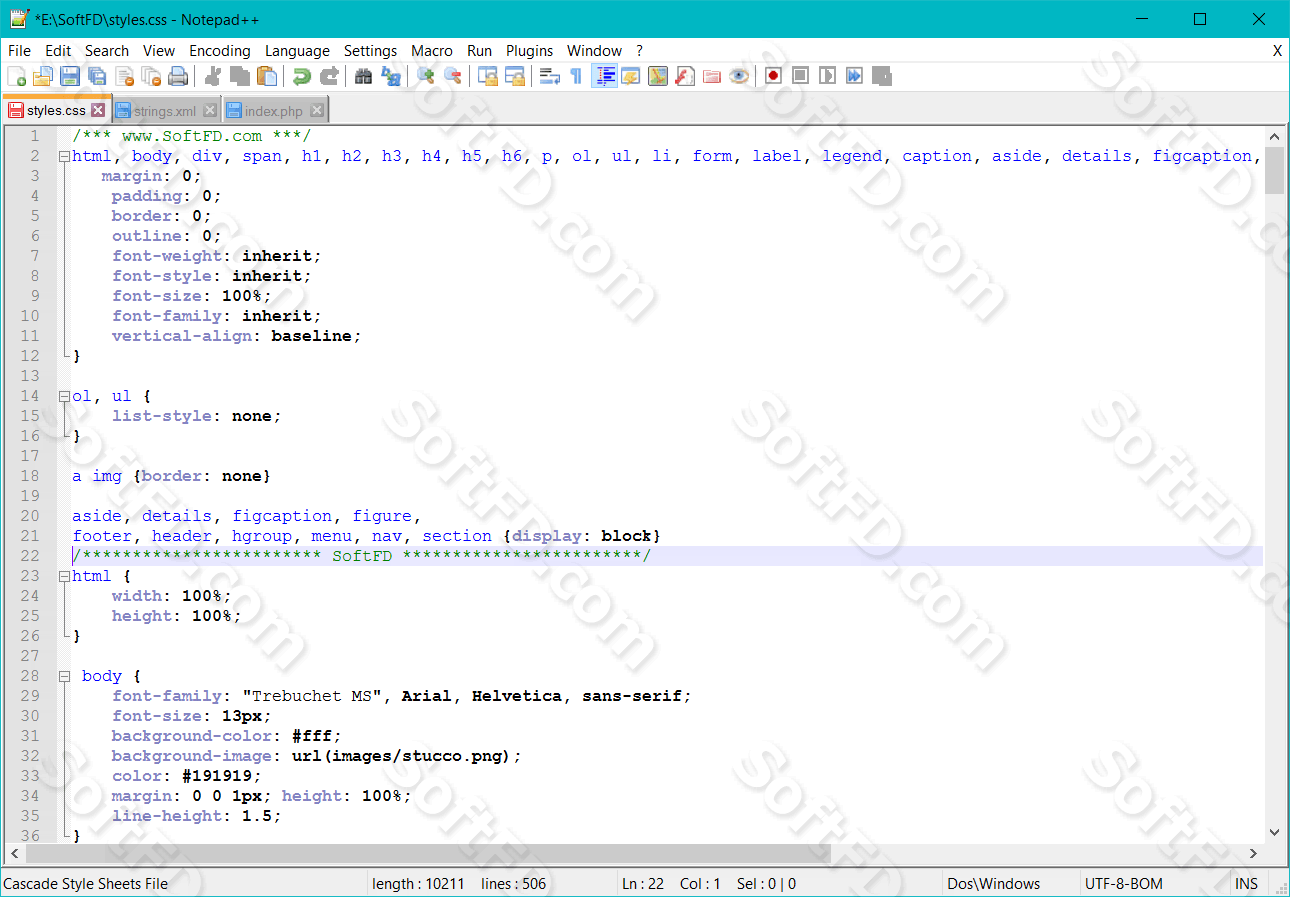Cut selection using the scissors icon
Screen dimensions: 1290x897
[212, 76]
